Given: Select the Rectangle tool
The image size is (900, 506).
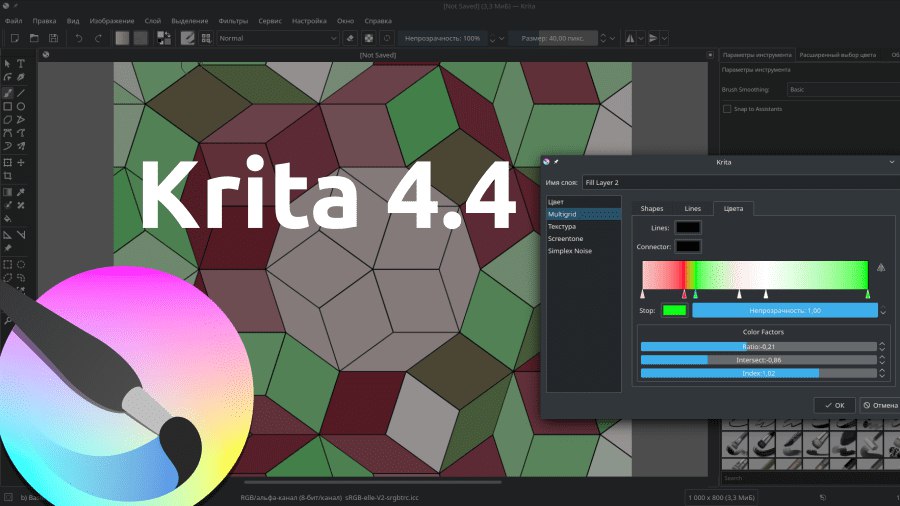Looking at the screenshot, I should coord(7,106).
